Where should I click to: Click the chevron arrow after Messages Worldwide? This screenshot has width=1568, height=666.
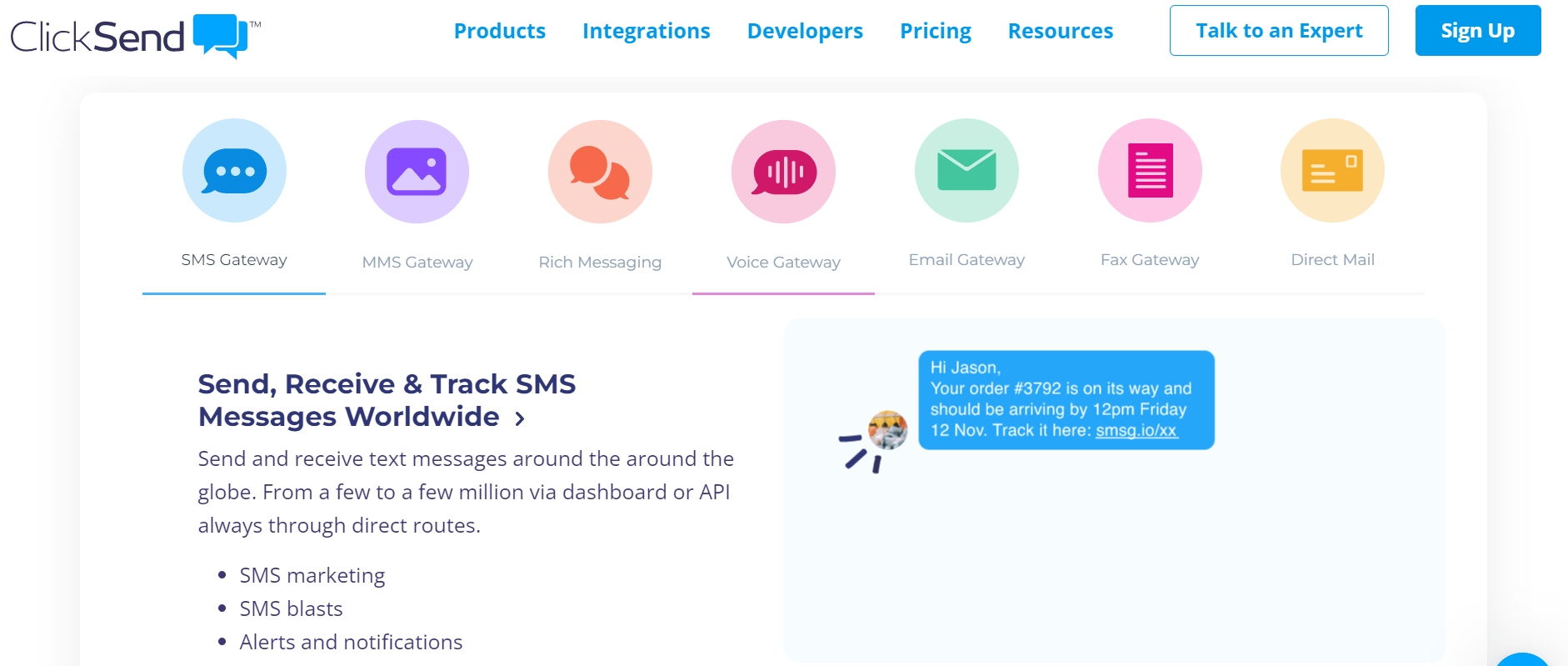pyautogui.click(x=520, y=418)
